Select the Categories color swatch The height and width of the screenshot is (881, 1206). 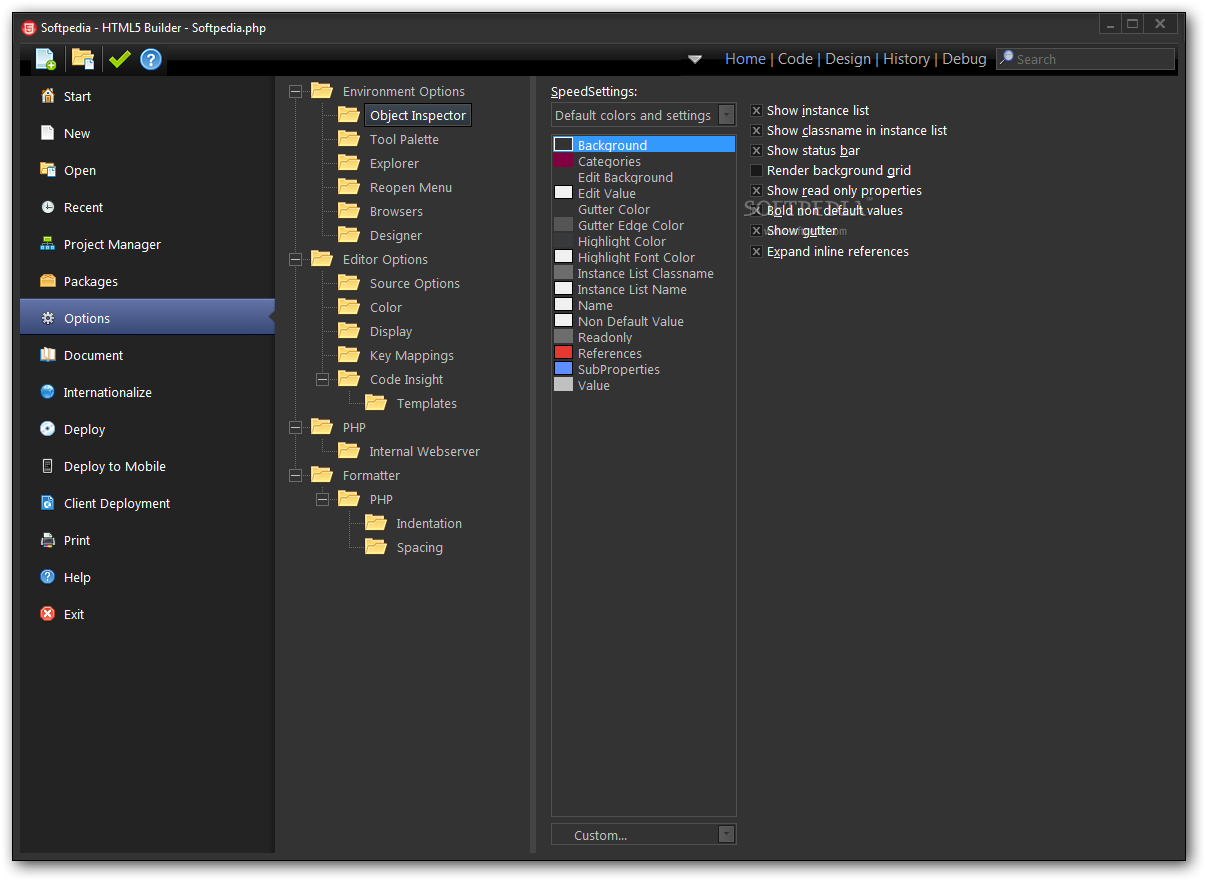[563, 161]
